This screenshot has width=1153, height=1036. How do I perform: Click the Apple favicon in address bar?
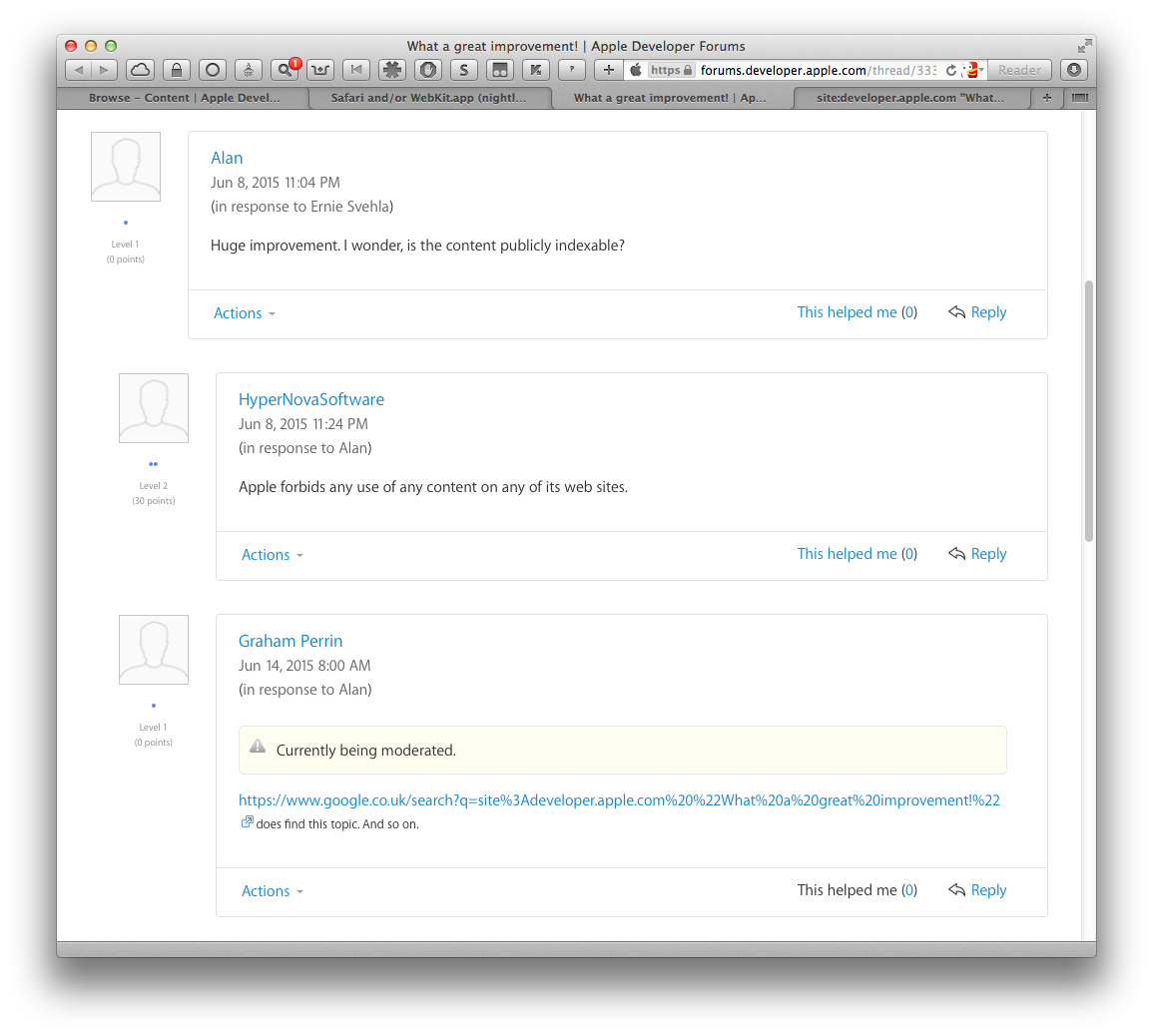tap(636, 70)
